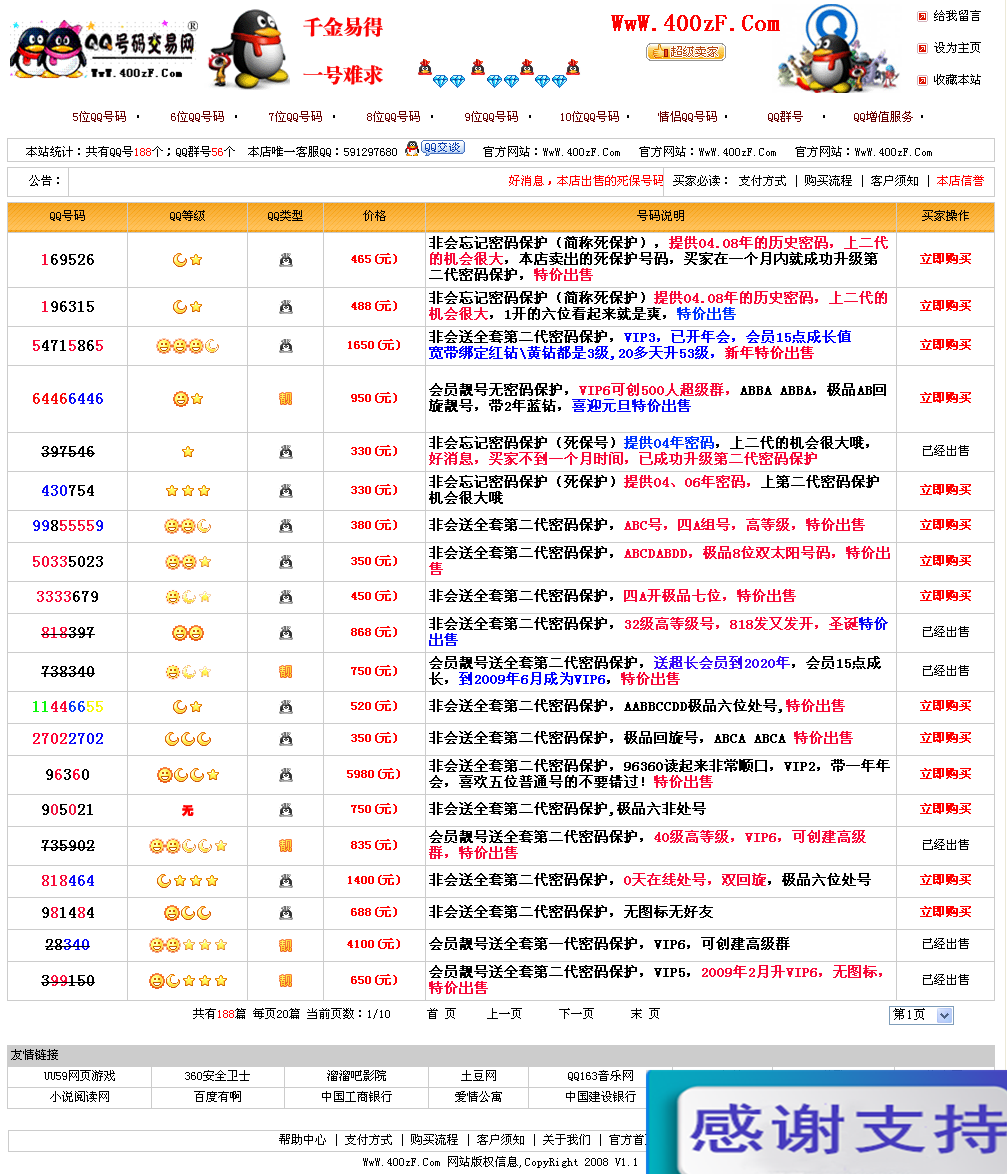Screen dimensions: 1007x1174
Task: Open the 关于我们 footer link
Action: point(566,1140)
